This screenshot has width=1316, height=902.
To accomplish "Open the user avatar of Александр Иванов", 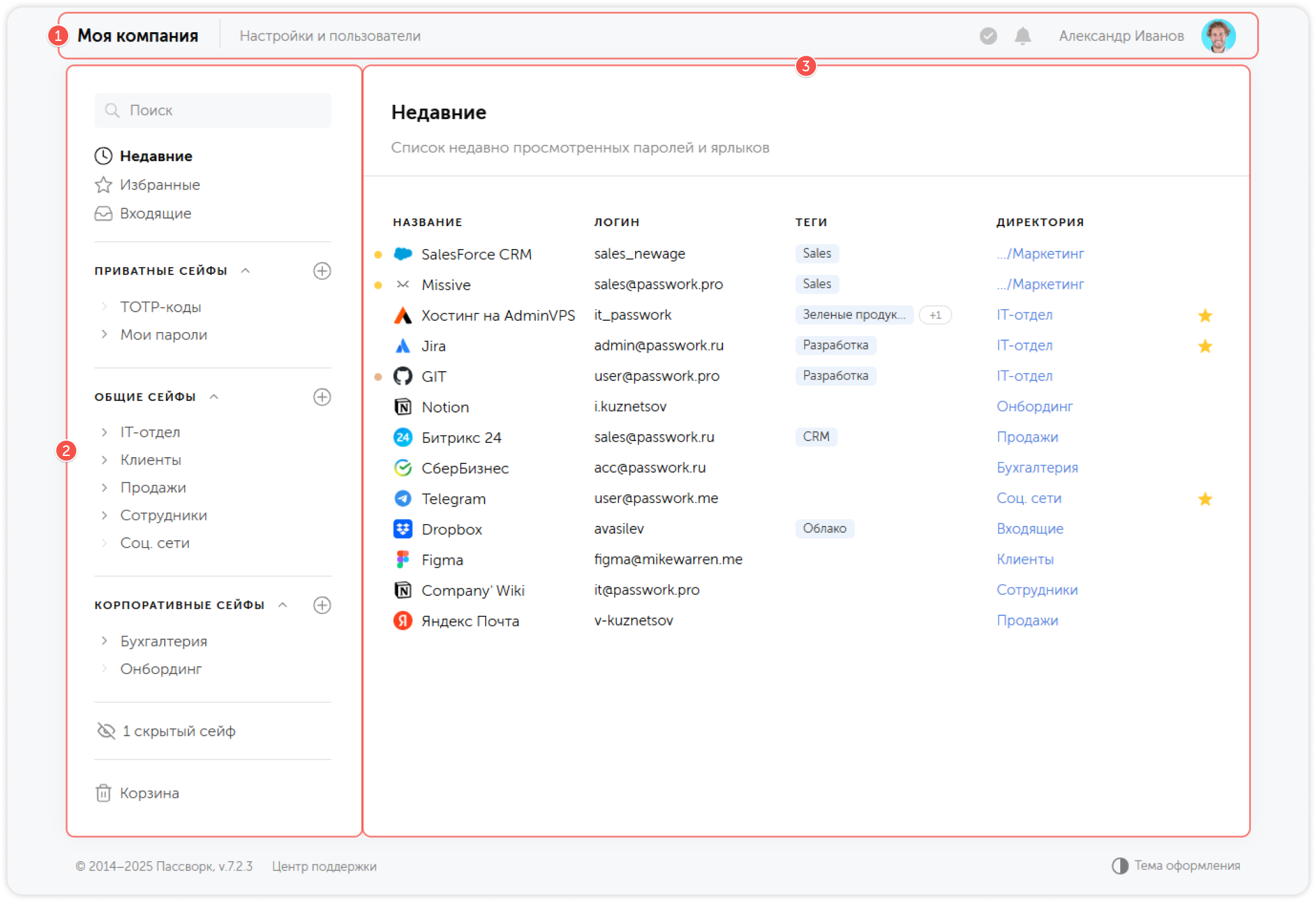I will [x=1218, y=36].
